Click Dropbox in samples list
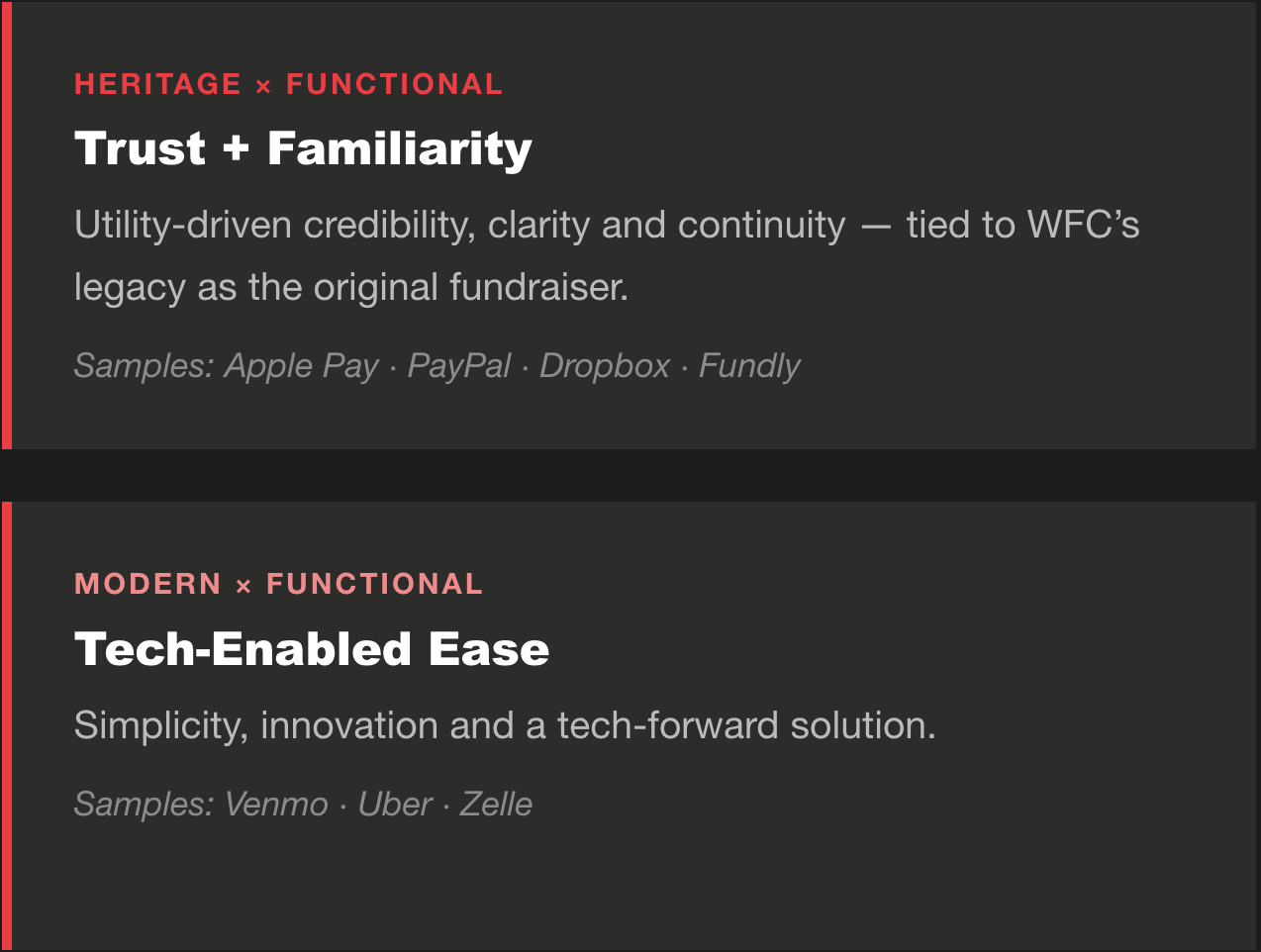 (x=605, y=366)
